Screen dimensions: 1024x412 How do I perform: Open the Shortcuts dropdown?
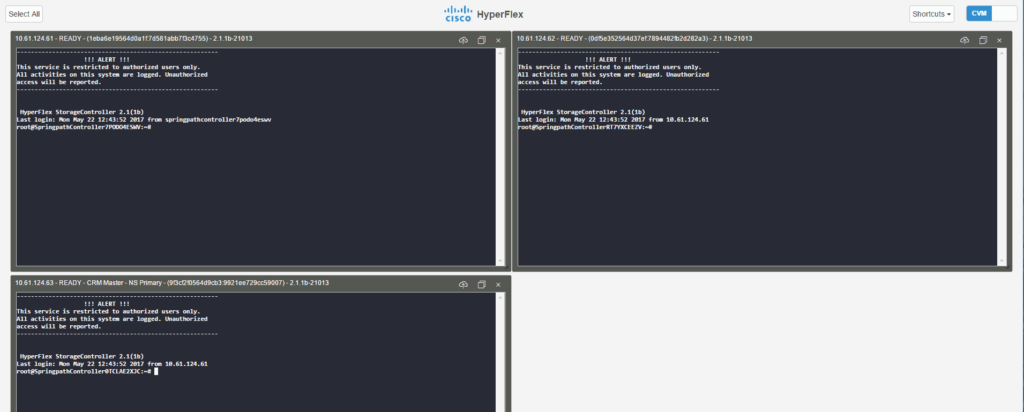(x=932, y=14)
